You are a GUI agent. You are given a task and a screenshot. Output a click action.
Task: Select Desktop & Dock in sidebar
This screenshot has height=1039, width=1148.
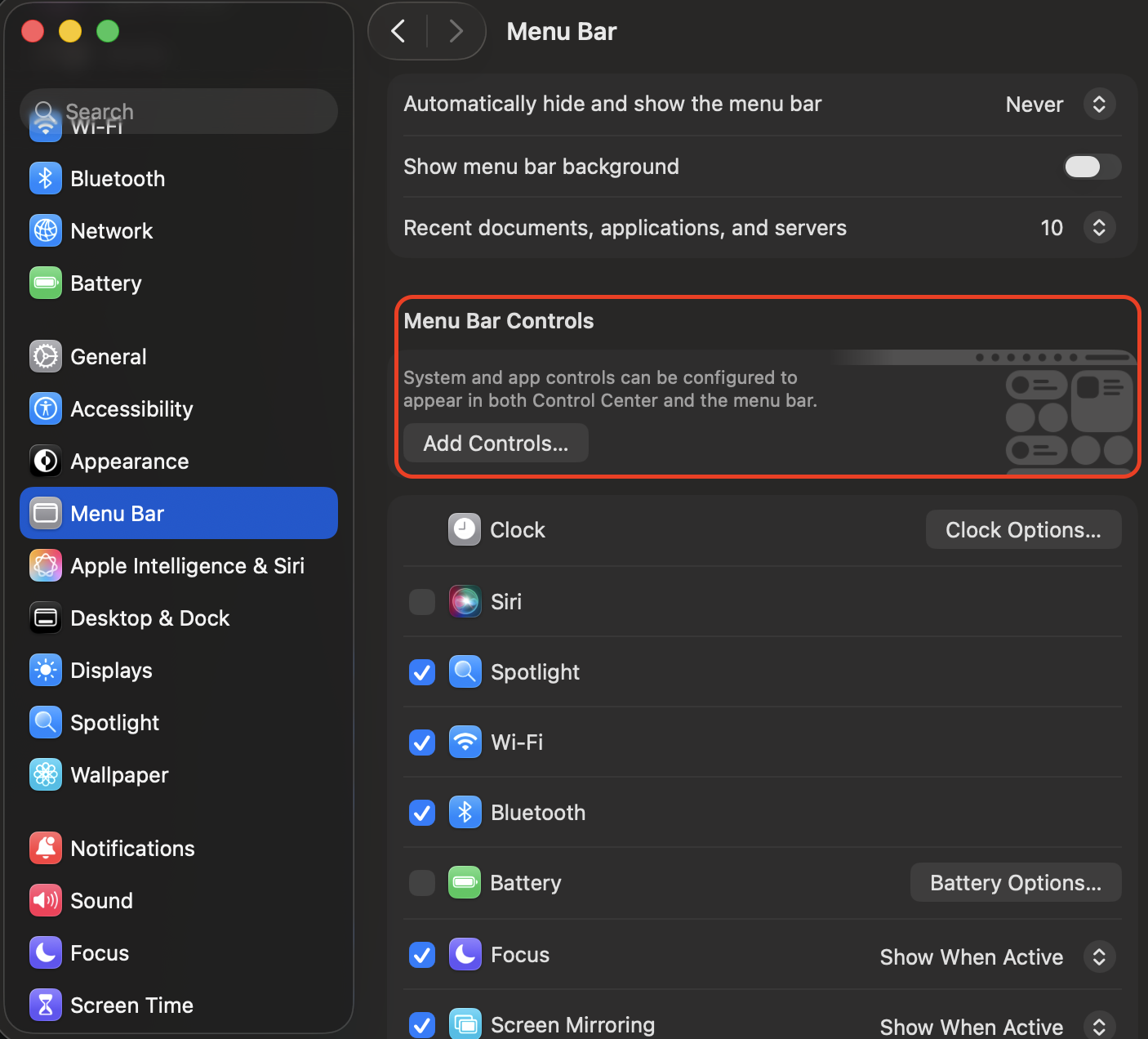pyautogui.click(x=150, y=618)
